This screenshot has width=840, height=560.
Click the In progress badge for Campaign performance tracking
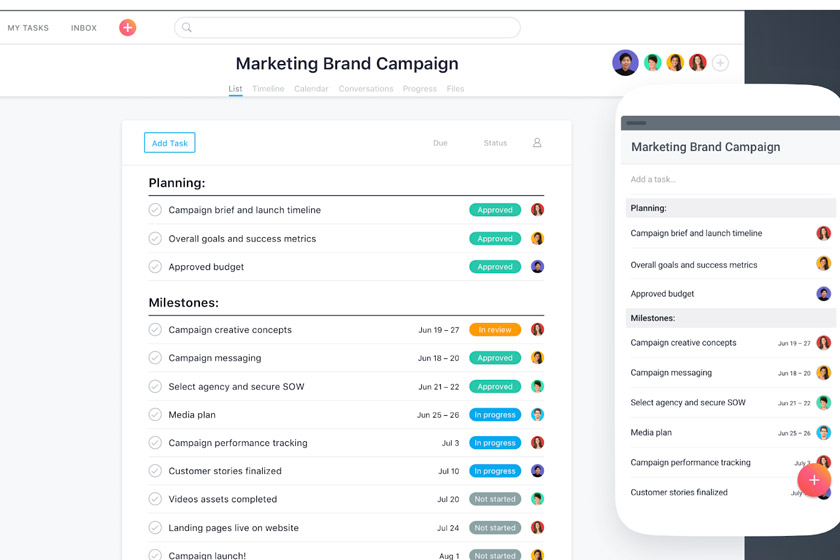point(495,443)
